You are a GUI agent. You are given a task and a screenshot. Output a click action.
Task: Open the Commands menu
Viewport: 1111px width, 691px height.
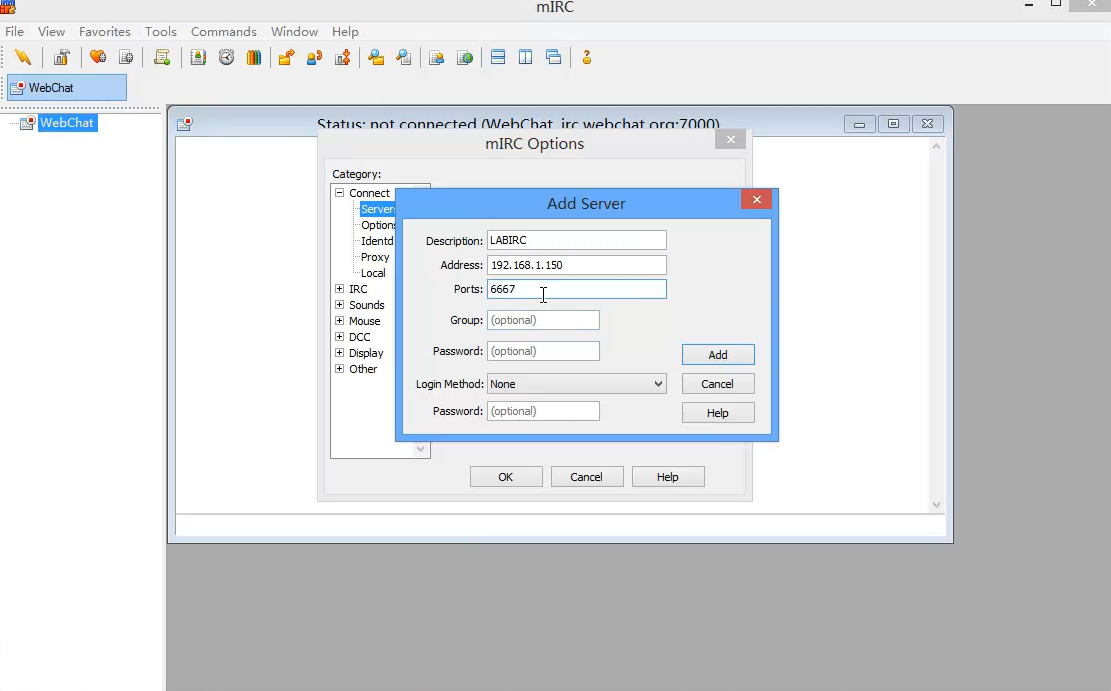tap(224, 32)
